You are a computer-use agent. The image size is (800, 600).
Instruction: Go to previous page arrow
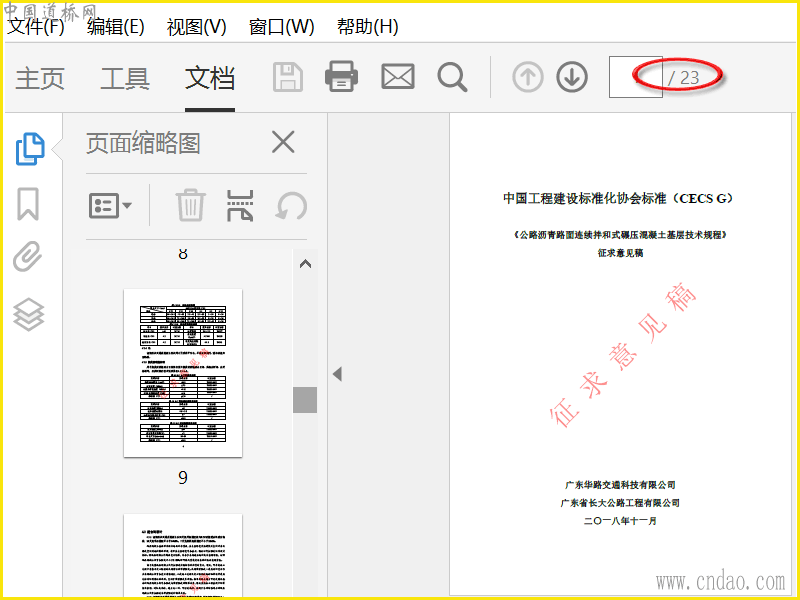point(528,77)
